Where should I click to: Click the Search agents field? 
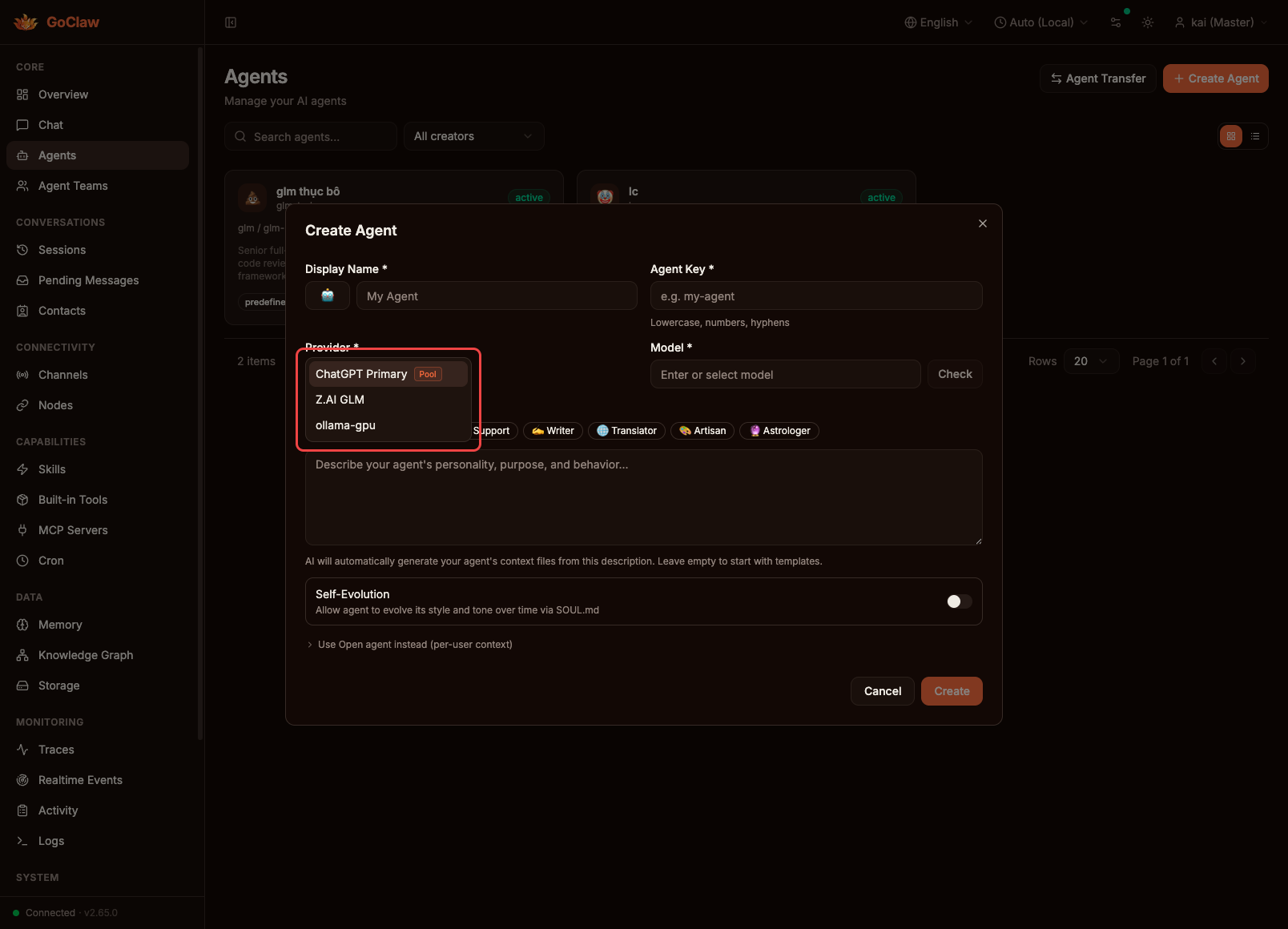(311, 136)
